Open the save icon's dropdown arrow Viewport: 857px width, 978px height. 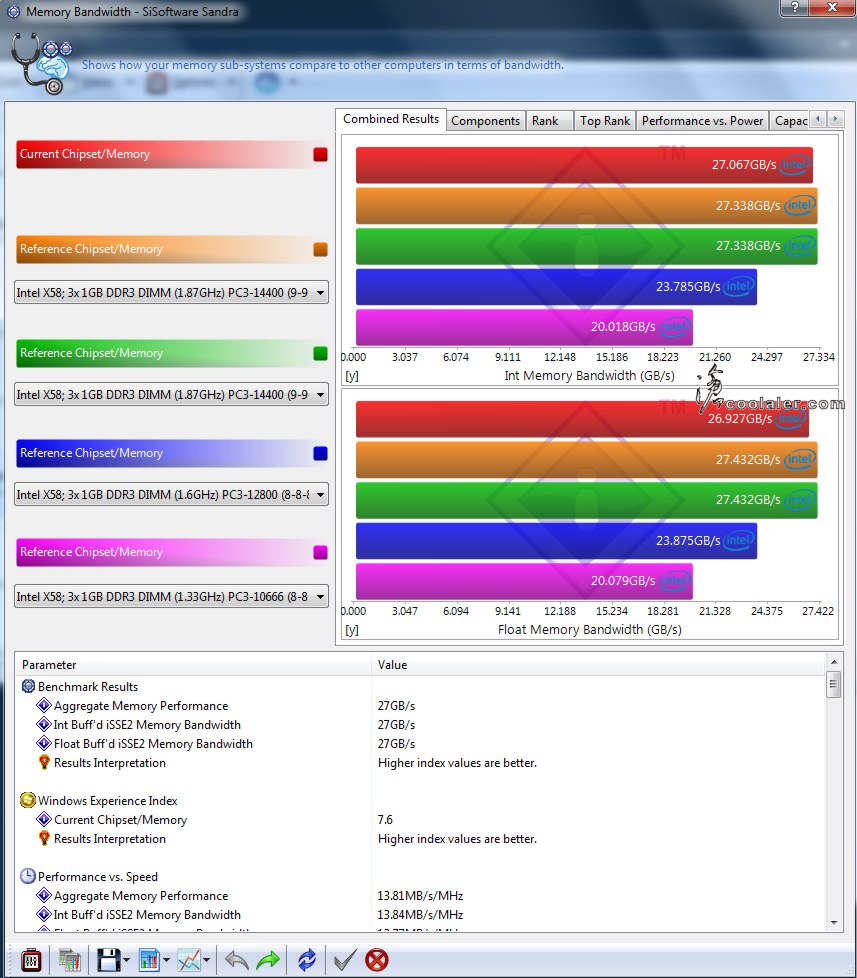tap(127, 961)
